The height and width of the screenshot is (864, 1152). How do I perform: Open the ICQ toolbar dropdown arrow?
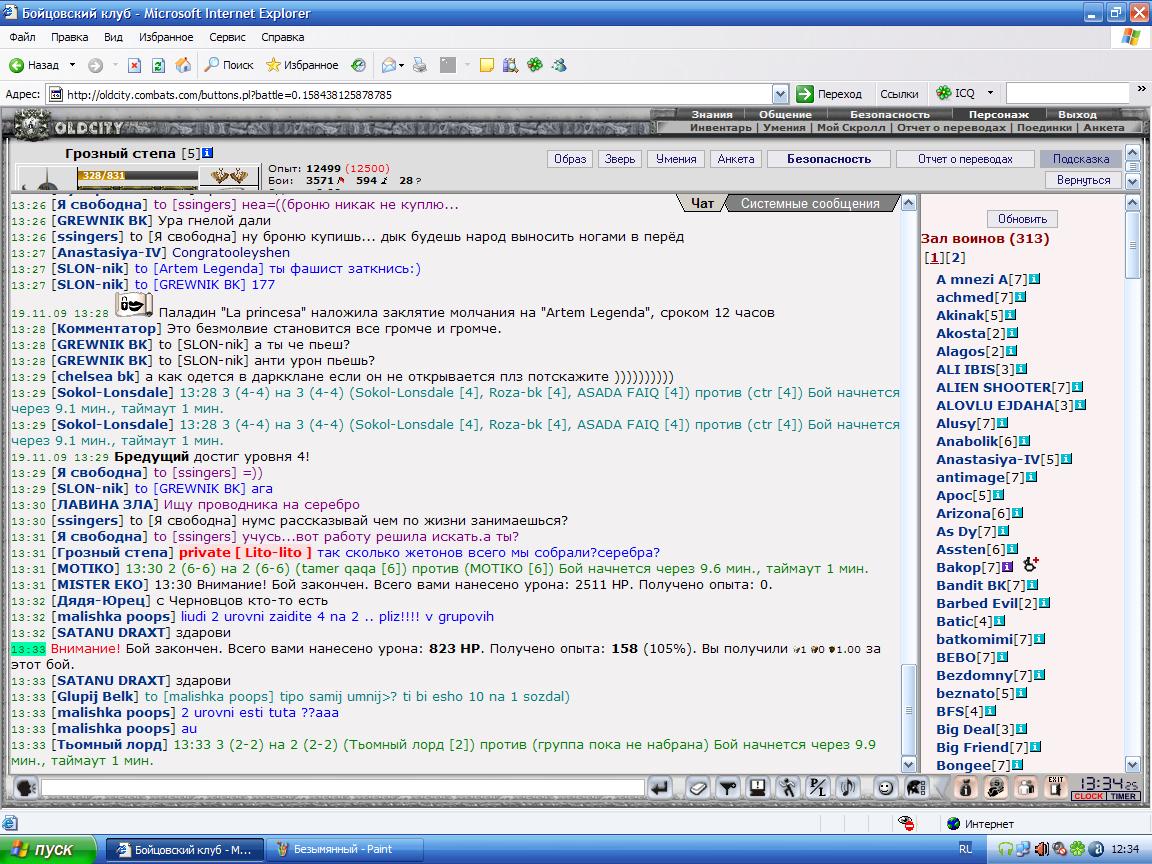[x=990, y=93]
